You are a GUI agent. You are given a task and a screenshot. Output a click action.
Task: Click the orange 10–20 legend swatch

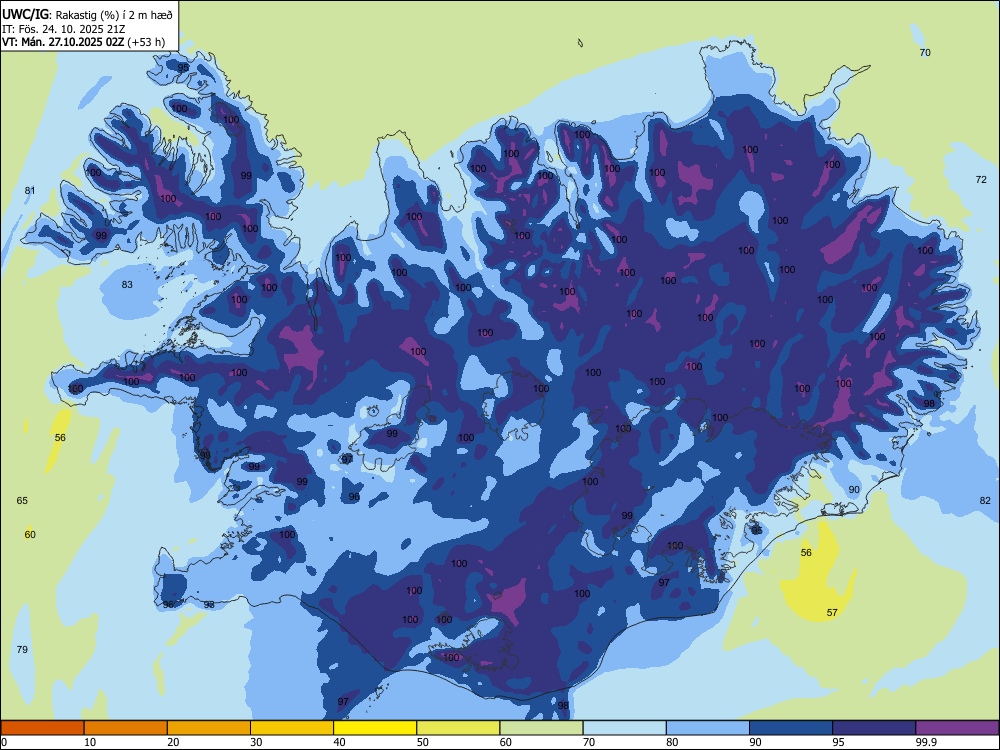(126, 728)
